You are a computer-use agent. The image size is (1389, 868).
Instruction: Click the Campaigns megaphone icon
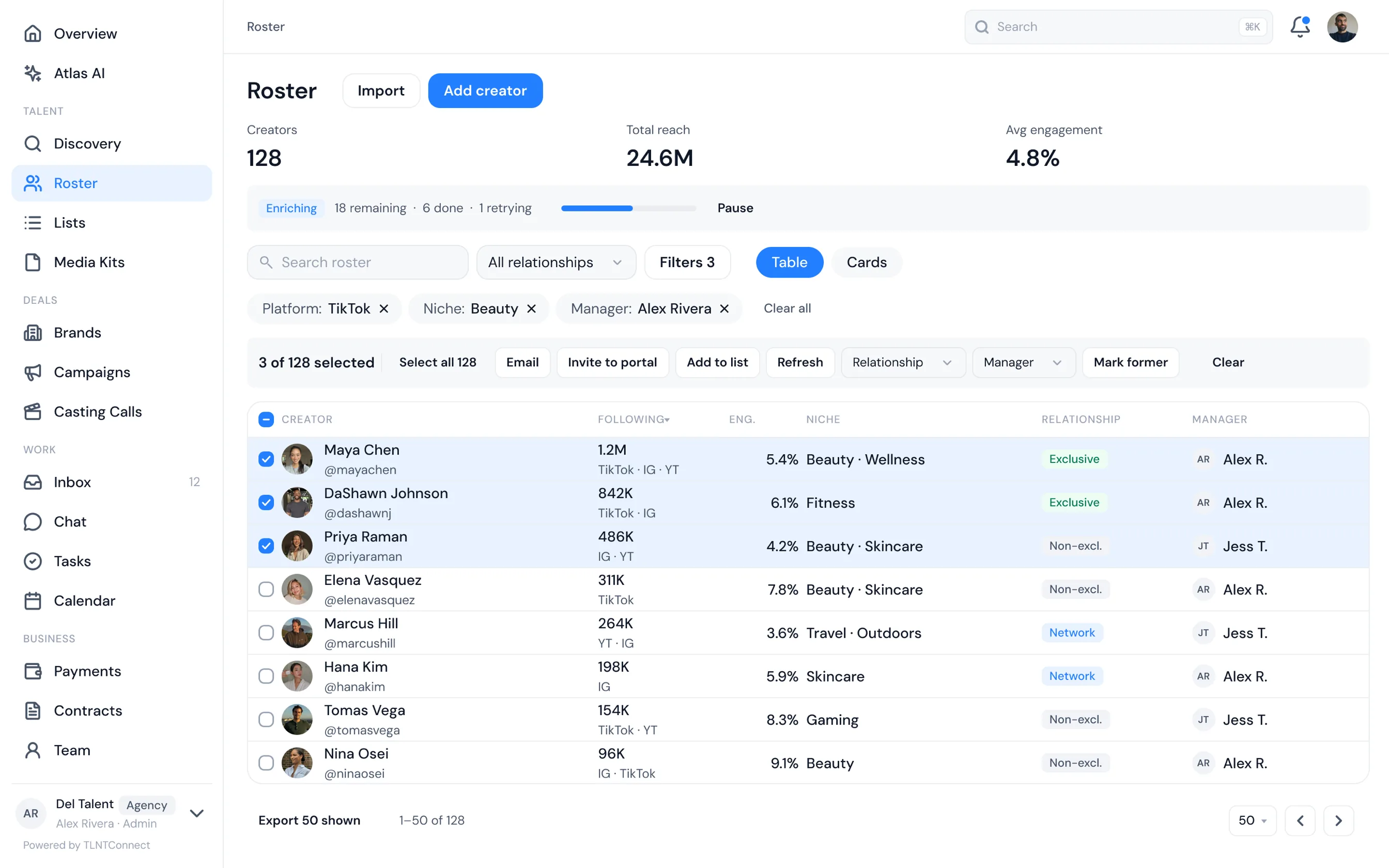pos(33,372)
